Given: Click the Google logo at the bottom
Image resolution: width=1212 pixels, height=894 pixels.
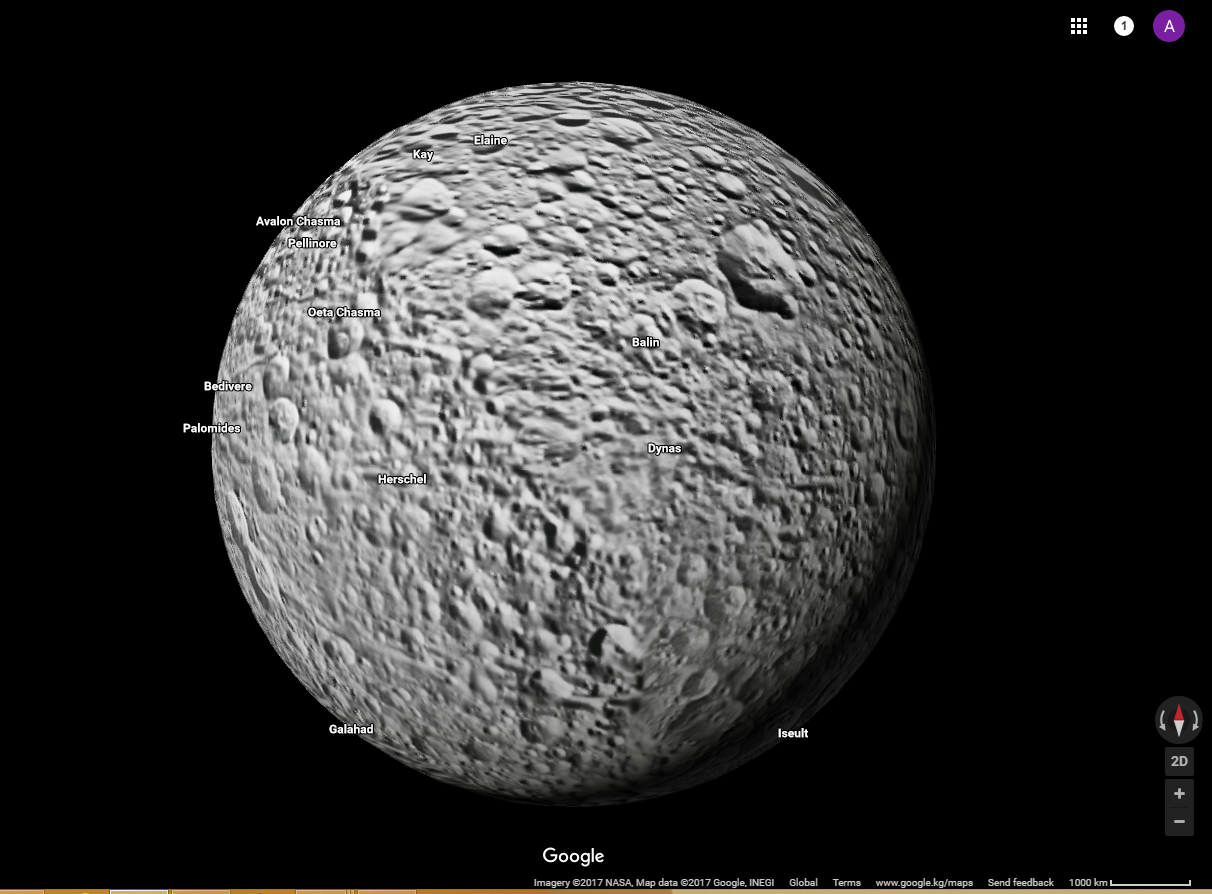Looking at the screenshot, I should pos(573,856).
